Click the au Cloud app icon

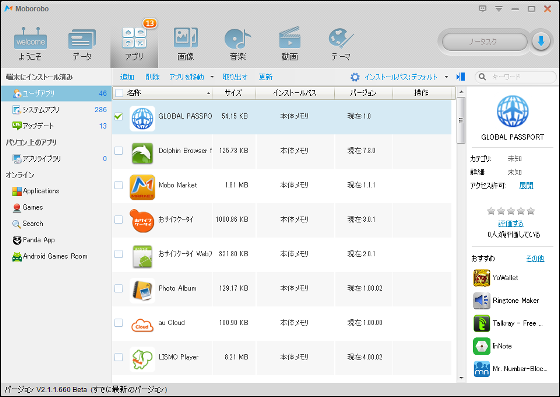(142, 325)
